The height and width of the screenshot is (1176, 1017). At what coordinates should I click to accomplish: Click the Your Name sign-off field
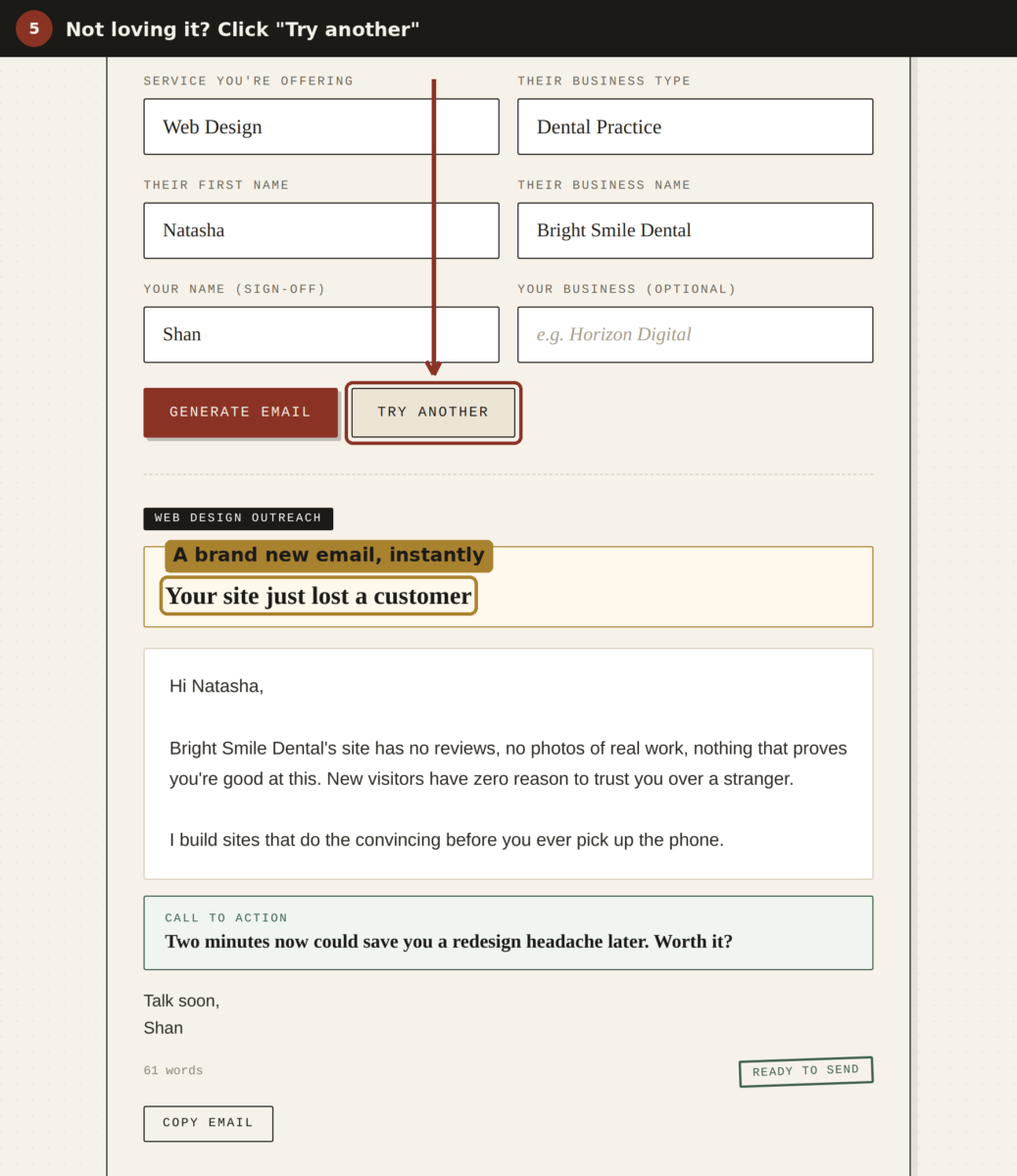[x=321, y=334]
